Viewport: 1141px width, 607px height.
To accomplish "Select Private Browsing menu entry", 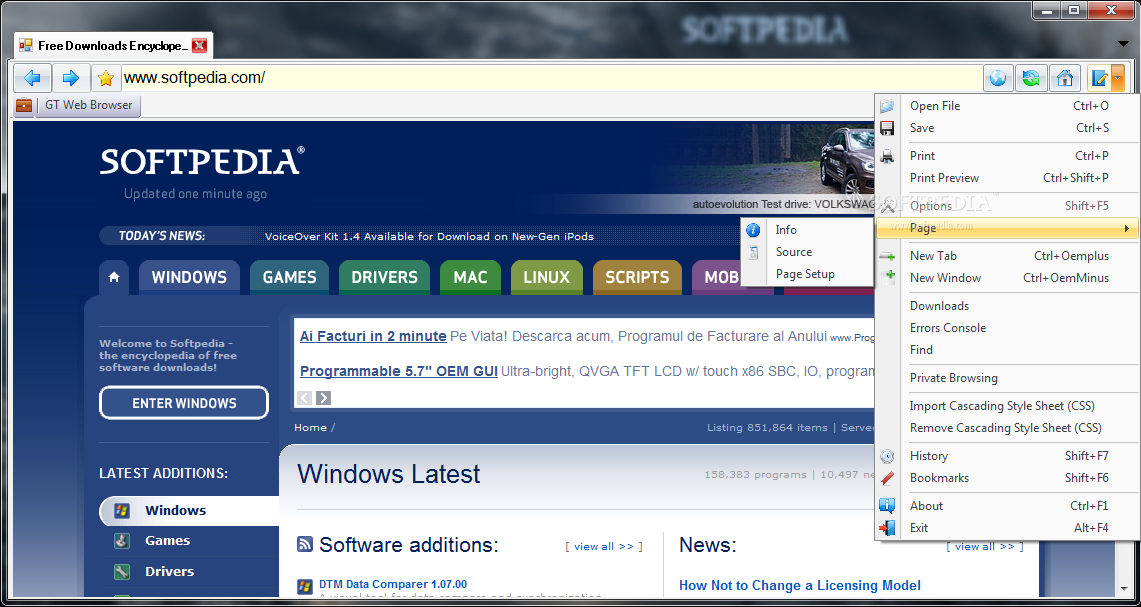I will pyautogui.click(x=1007, y=378).
